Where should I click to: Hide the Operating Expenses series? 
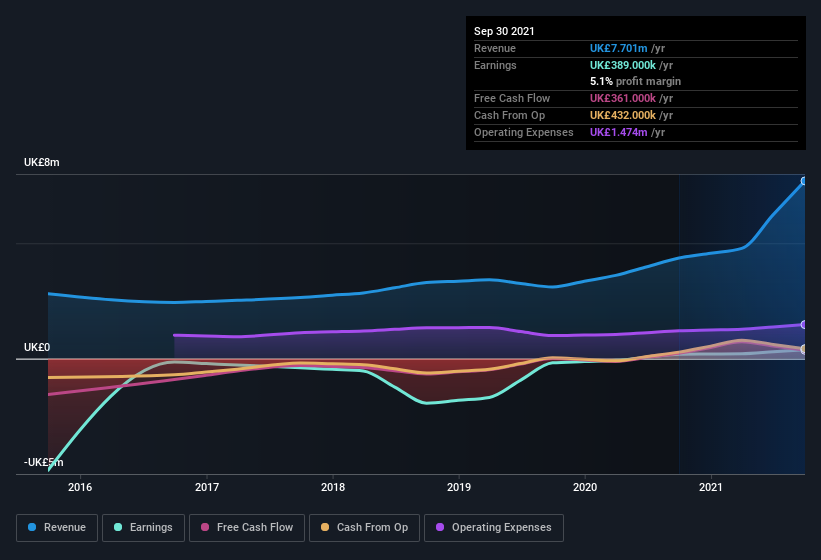pyautogui.click(x=494, y=528)
